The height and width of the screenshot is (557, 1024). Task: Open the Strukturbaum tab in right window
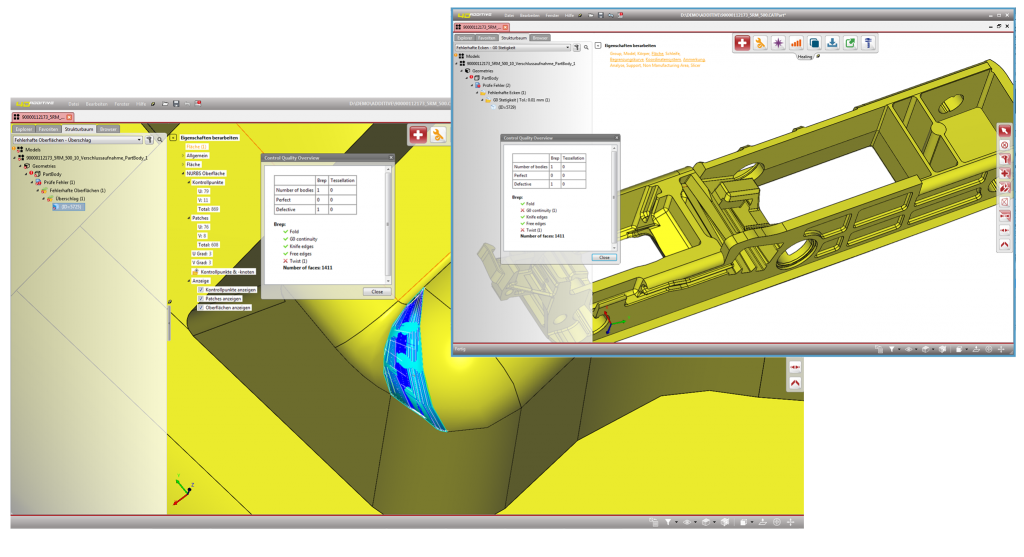click(x=513, y=38)
